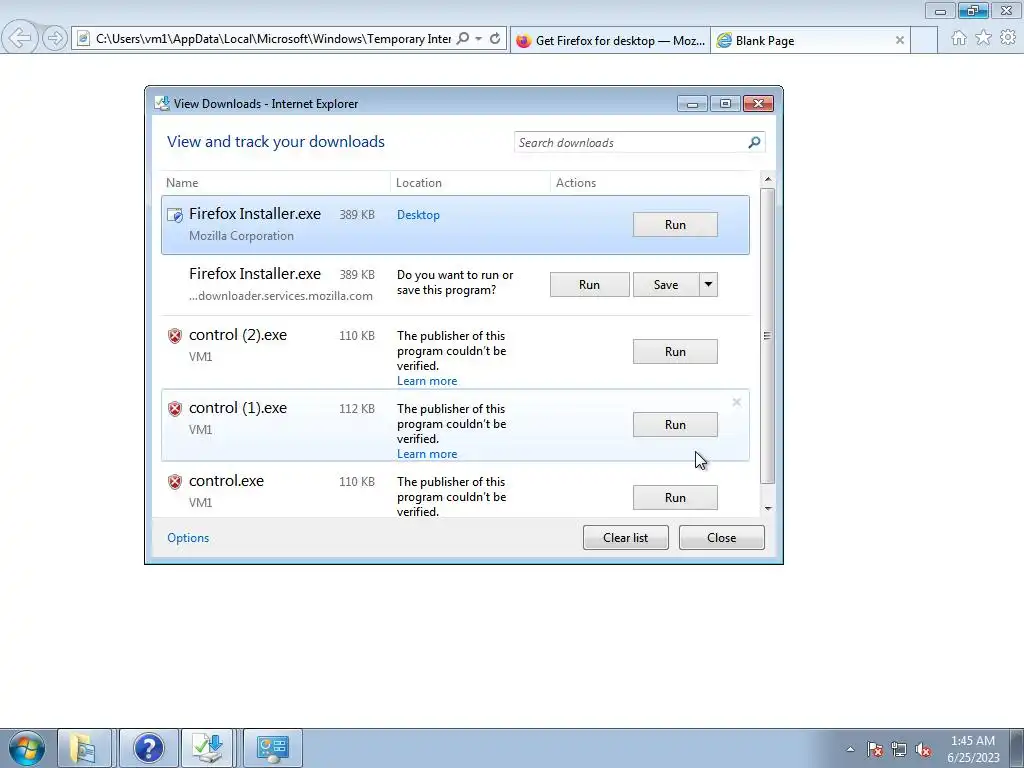Show hidden system tray icons

(x=850, y=749)
